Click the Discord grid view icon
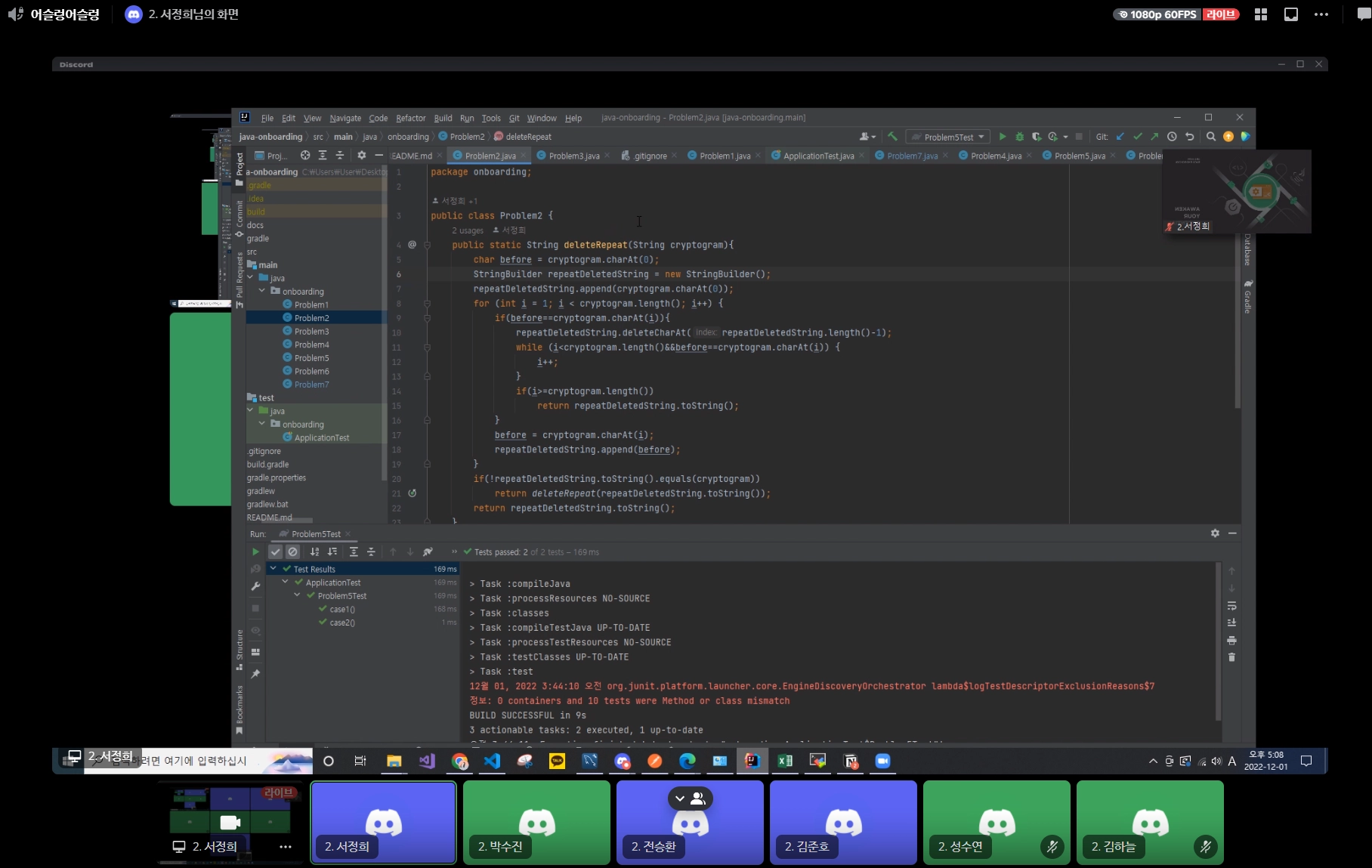Image resolution: width=1372 pixels, height=868 pixels. 1261,14
